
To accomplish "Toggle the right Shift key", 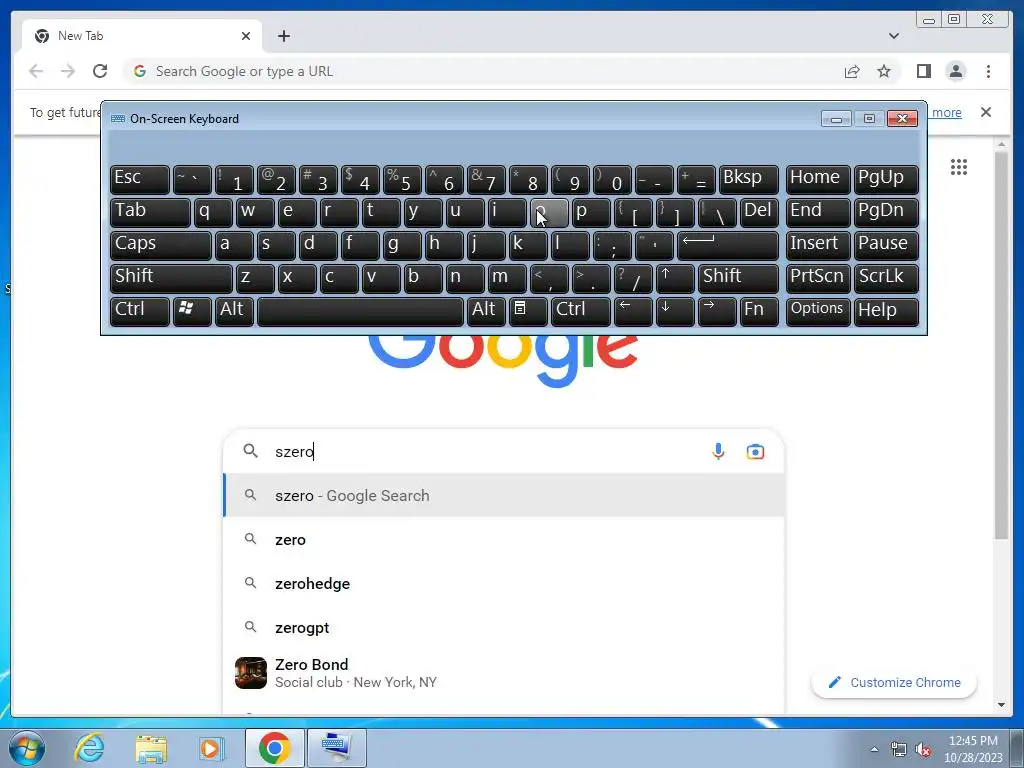I will [738, 278].
